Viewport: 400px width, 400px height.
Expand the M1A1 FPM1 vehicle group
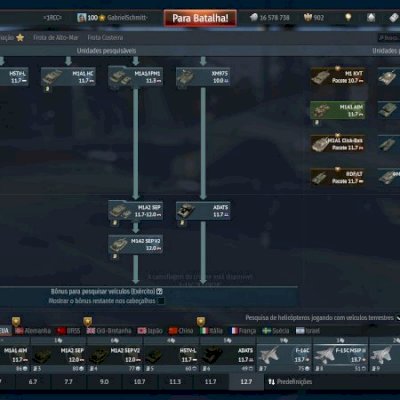[136, 77]
